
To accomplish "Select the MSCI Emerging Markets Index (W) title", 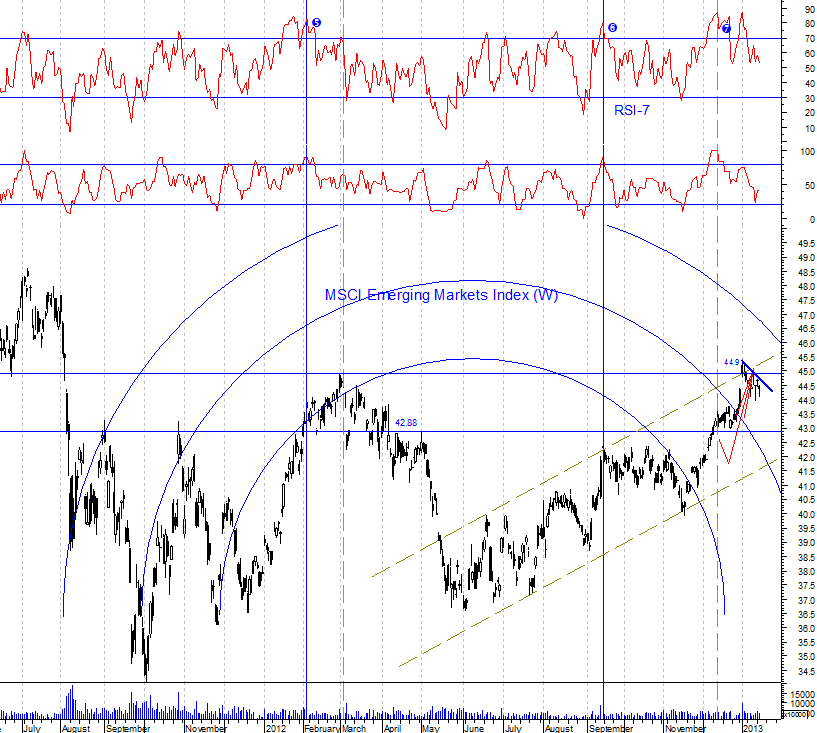I will pos(441,295).
